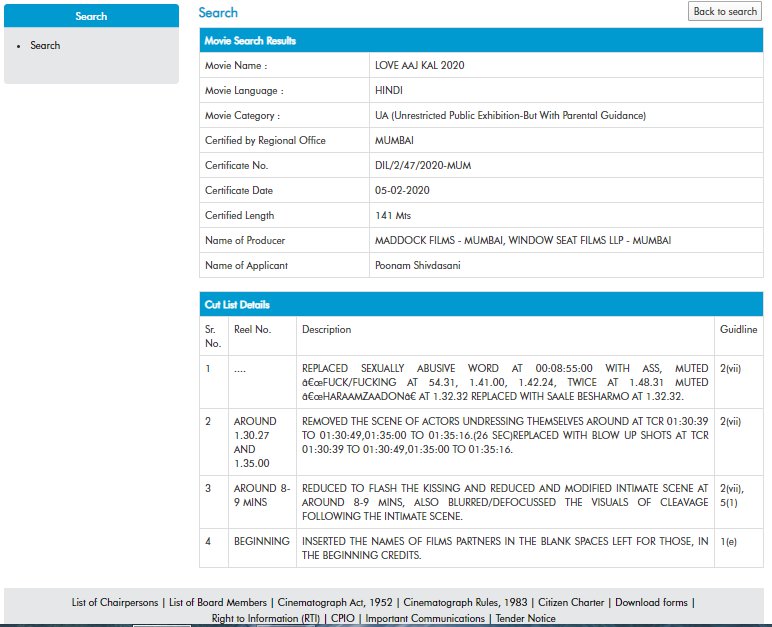The image size is (772, 627).
Task: Click the Cut List Details header
Action: 482,304
